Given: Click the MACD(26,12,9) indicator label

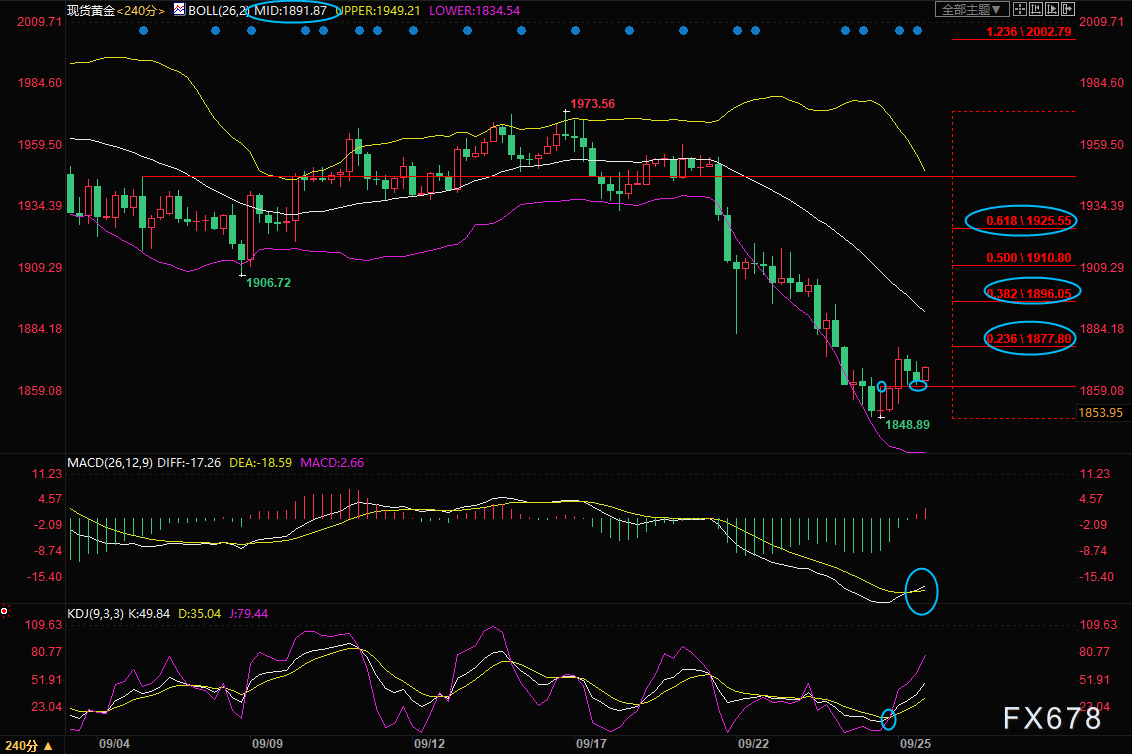Looking at the screenshot, I should [110, 462].
